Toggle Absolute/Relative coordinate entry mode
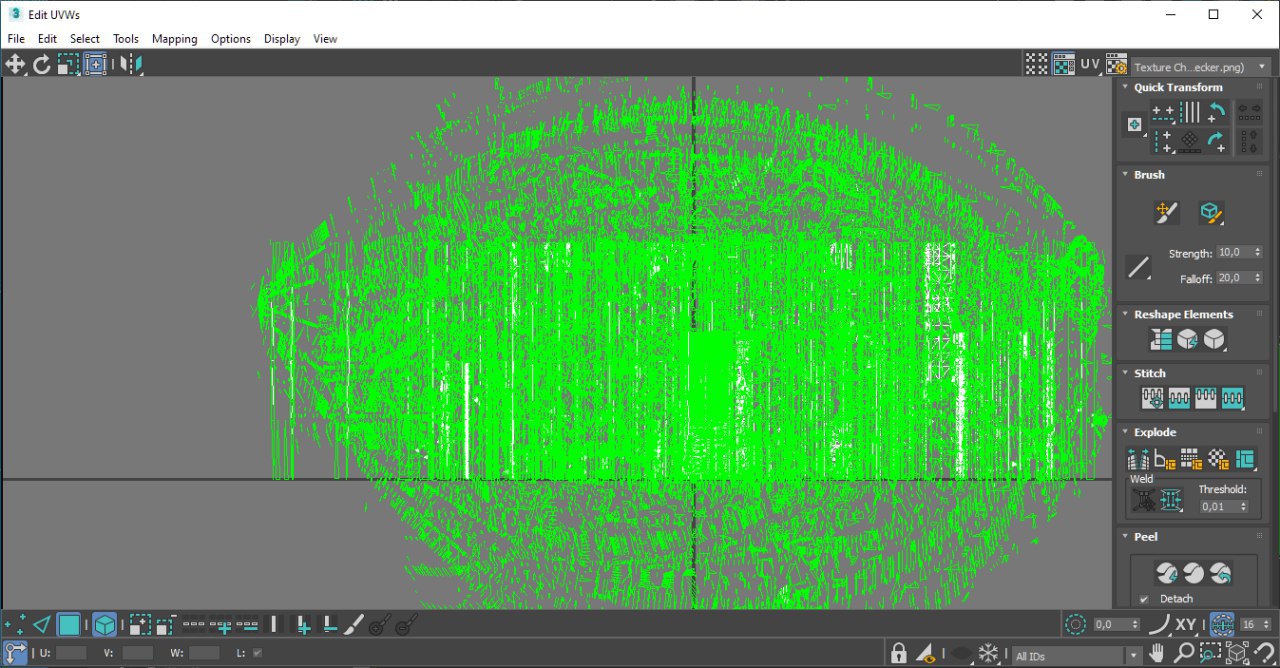The height and width of the screenshot is (668, 1280). coord(16,653)
